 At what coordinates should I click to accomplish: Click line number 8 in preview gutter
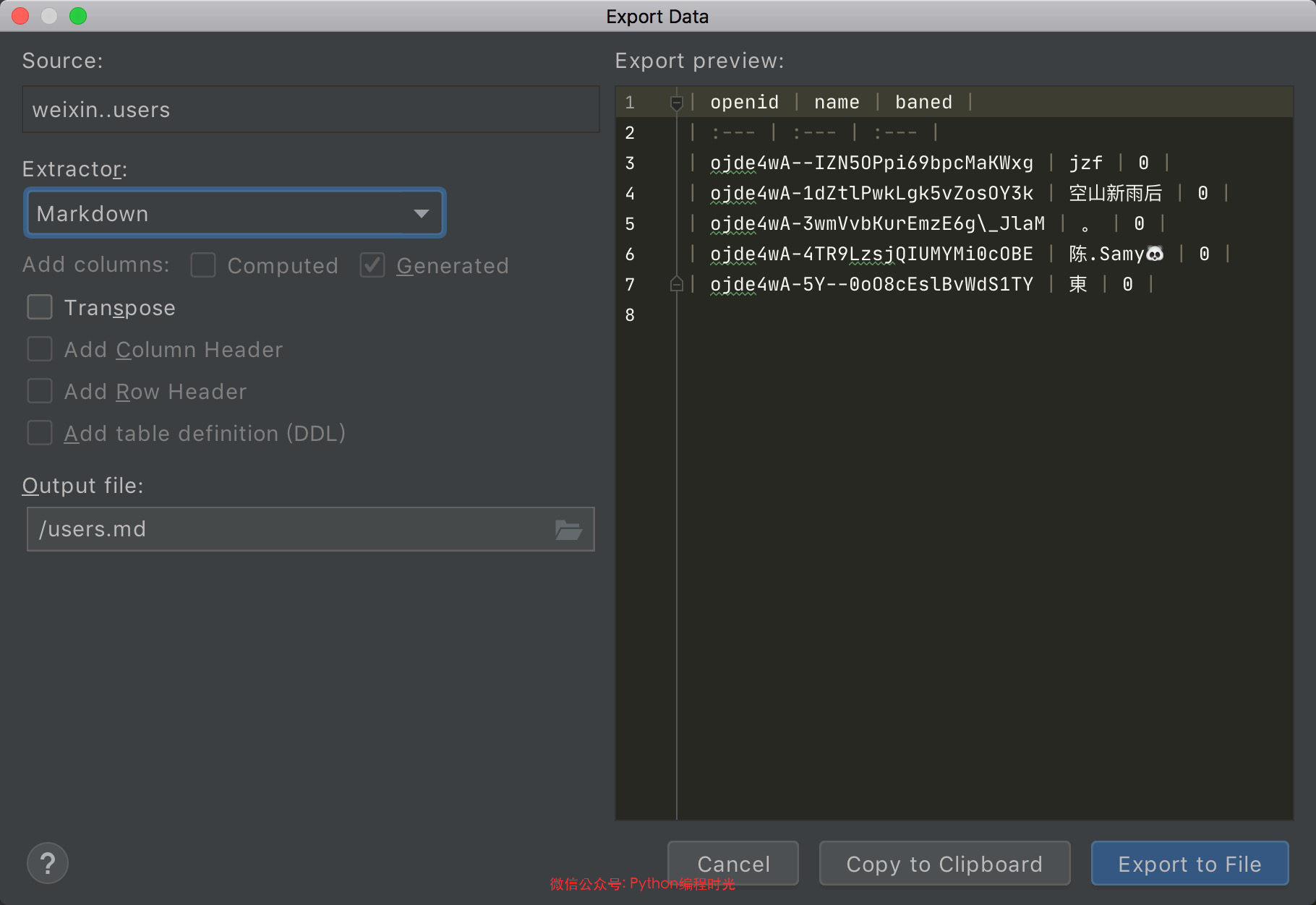tap(630, 315)
